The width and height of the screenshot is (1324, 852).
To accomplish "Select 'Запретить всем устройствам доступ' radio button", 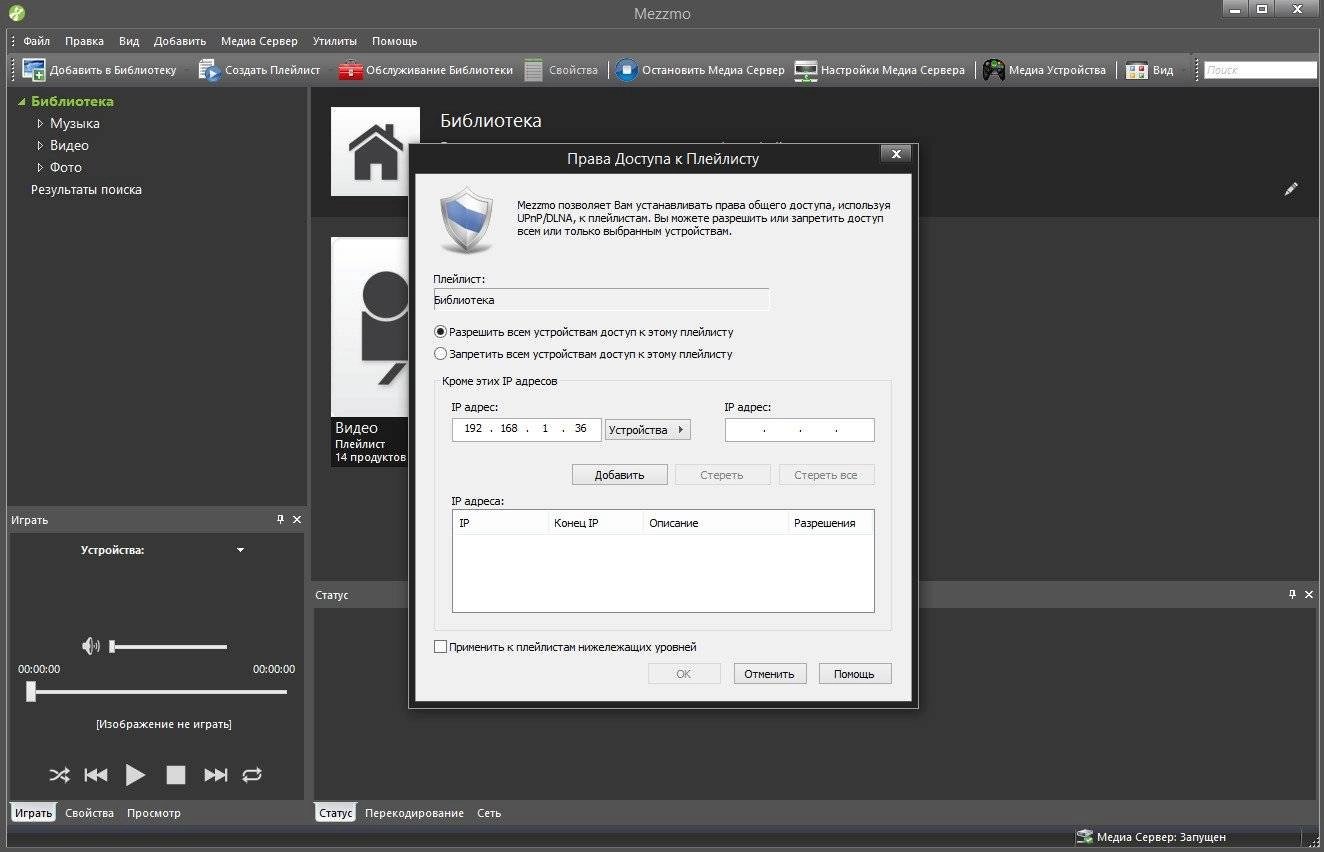I will click(441, 354).
